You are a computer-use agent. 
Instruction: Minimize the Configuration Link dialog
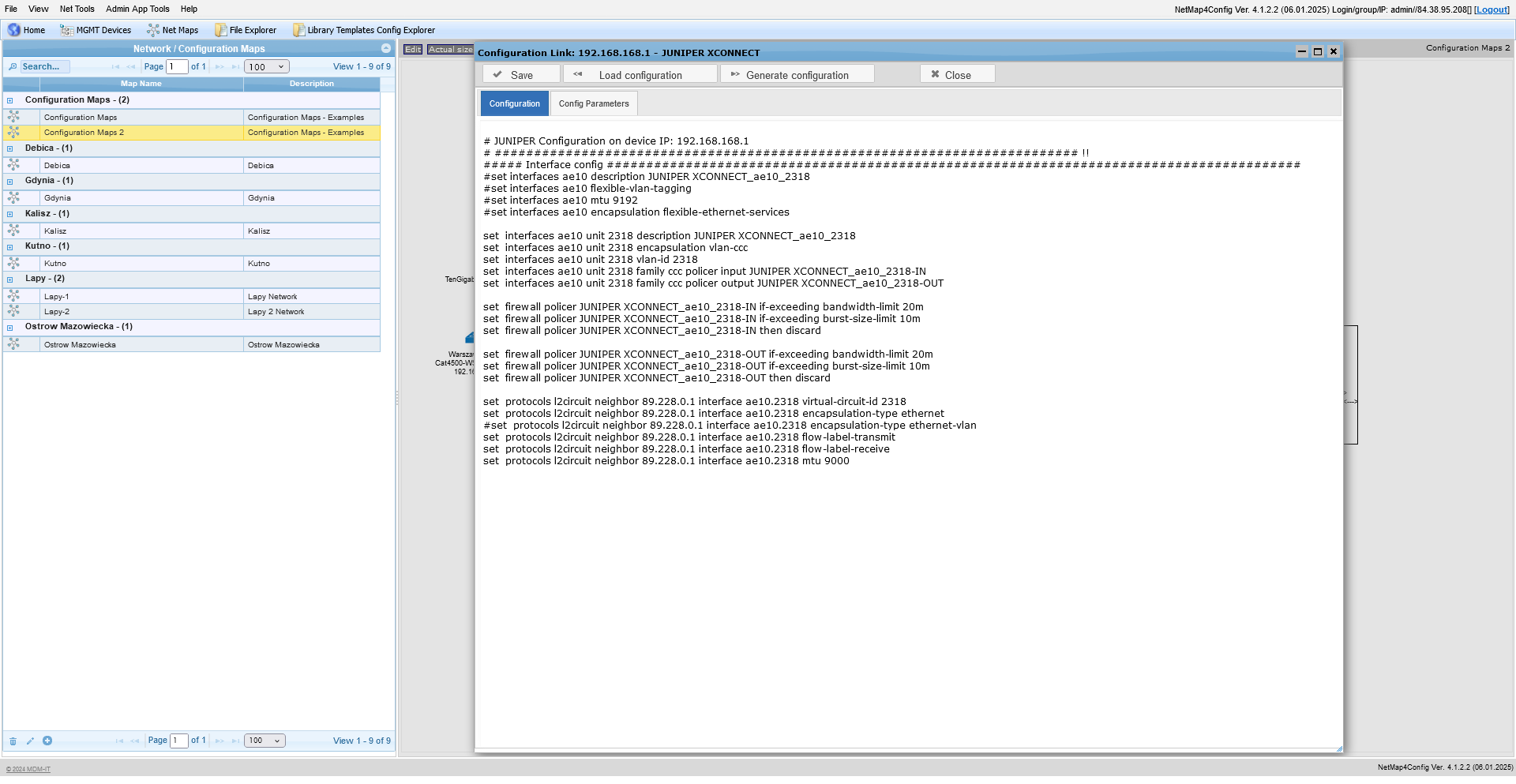(x=1302, y=52)
